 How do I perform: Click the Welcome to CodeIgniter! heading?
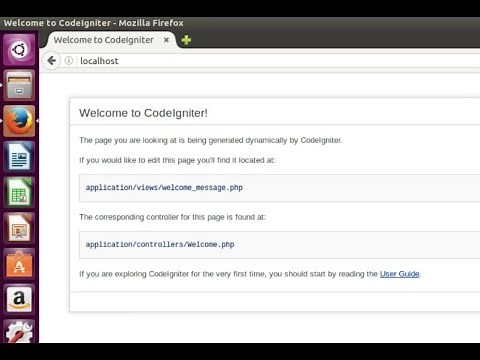click(x=143, y=113)
